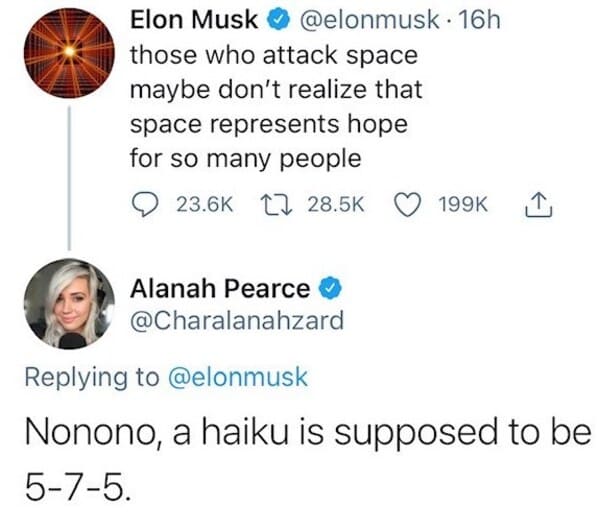The width and height of the screenshot is (599, 530).
Task: View the 28.5K retweets count
Action: 336,205
